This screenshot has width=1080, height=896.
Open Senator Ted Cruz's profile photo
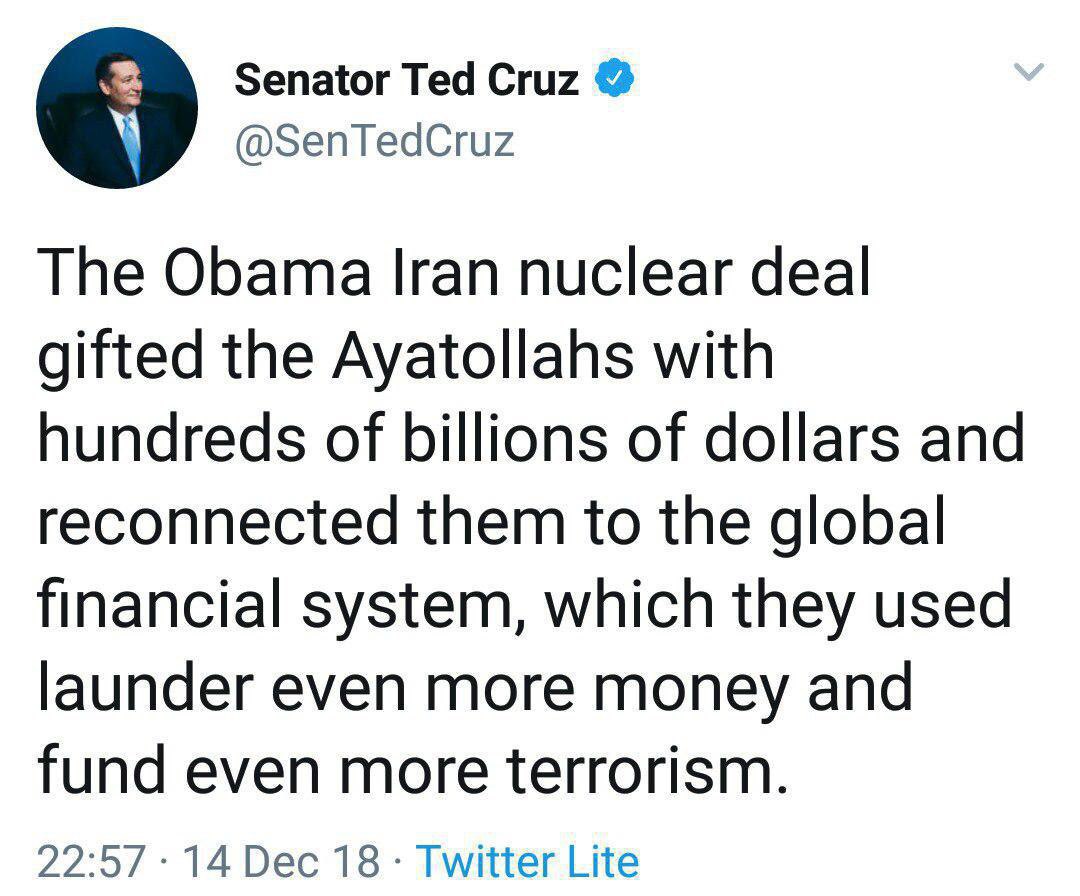(x=117, y=108)
